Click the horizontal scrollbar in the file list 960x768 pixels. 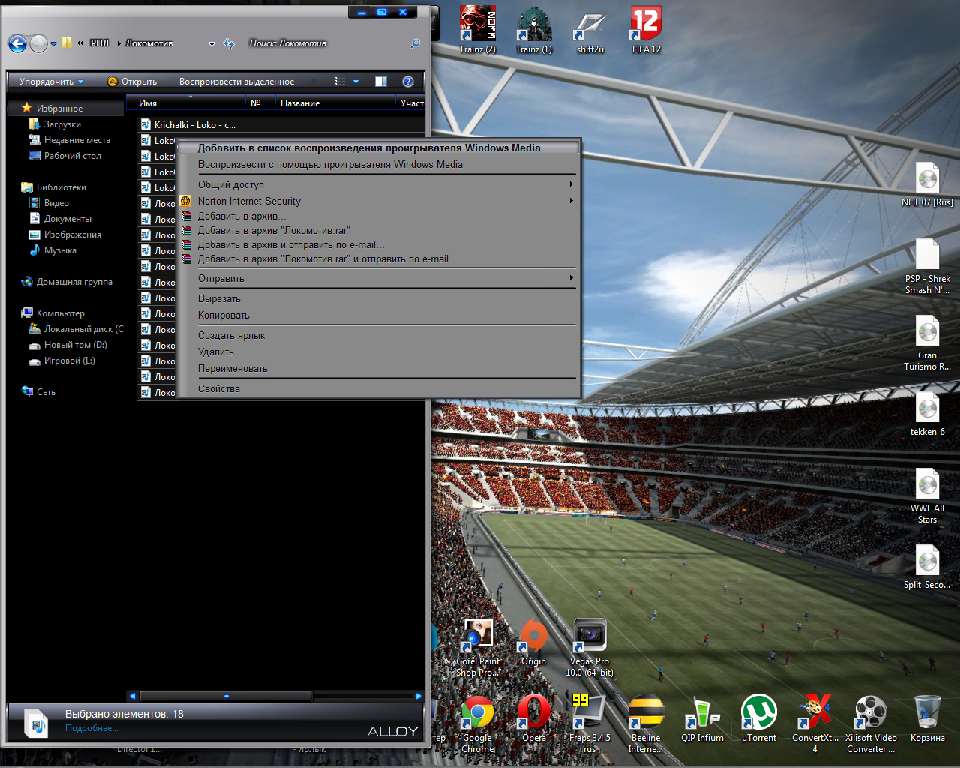(226, 695)
